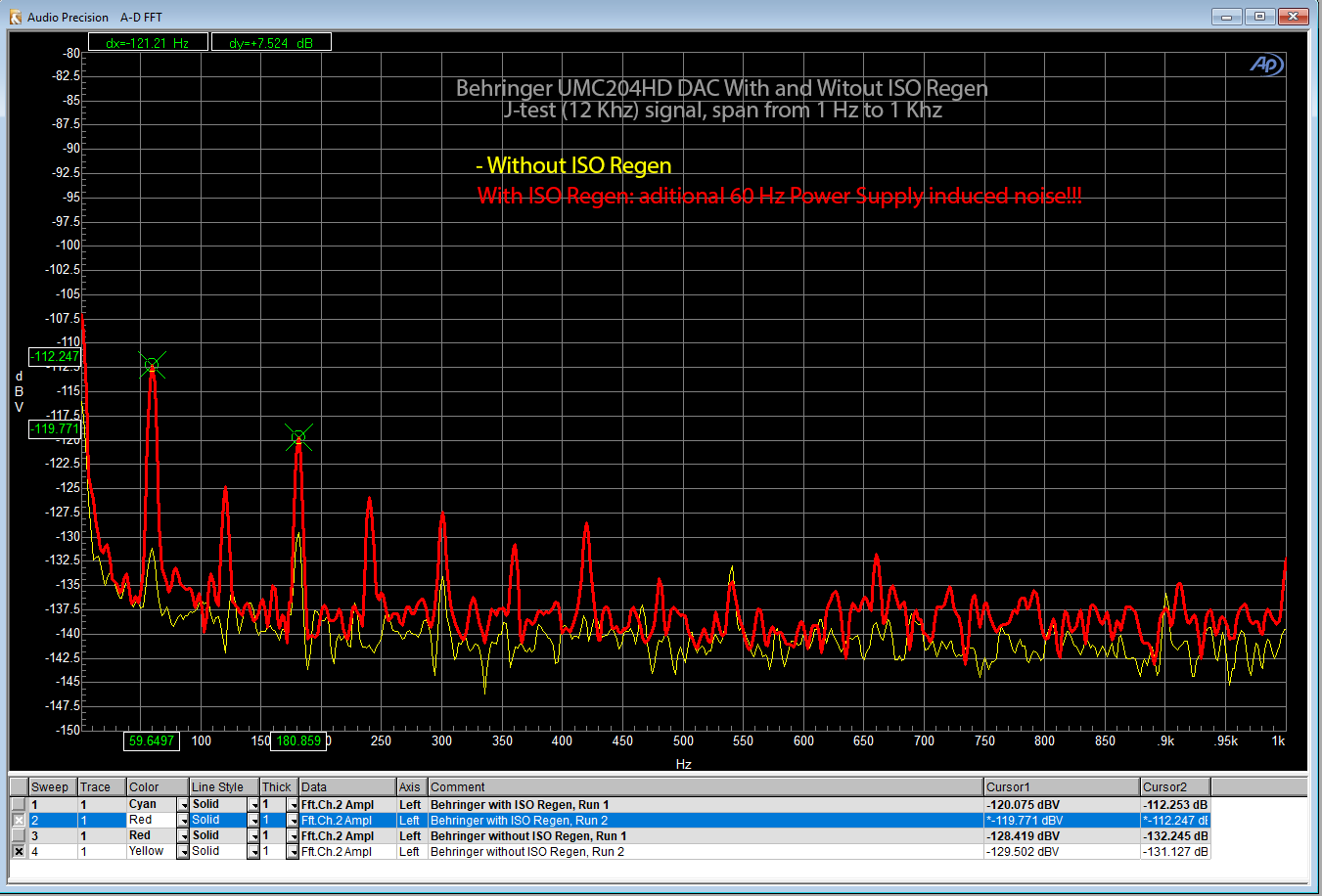Minimize the Audio Precision window
The width and height of the screenshot is (1322, 896).
pyautogui.click(x=1227, y=17)
